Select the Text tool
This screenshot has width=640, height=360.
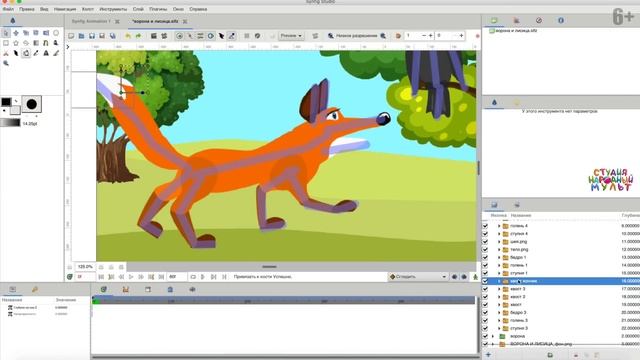pyautogui.click(x=46, y=53)
